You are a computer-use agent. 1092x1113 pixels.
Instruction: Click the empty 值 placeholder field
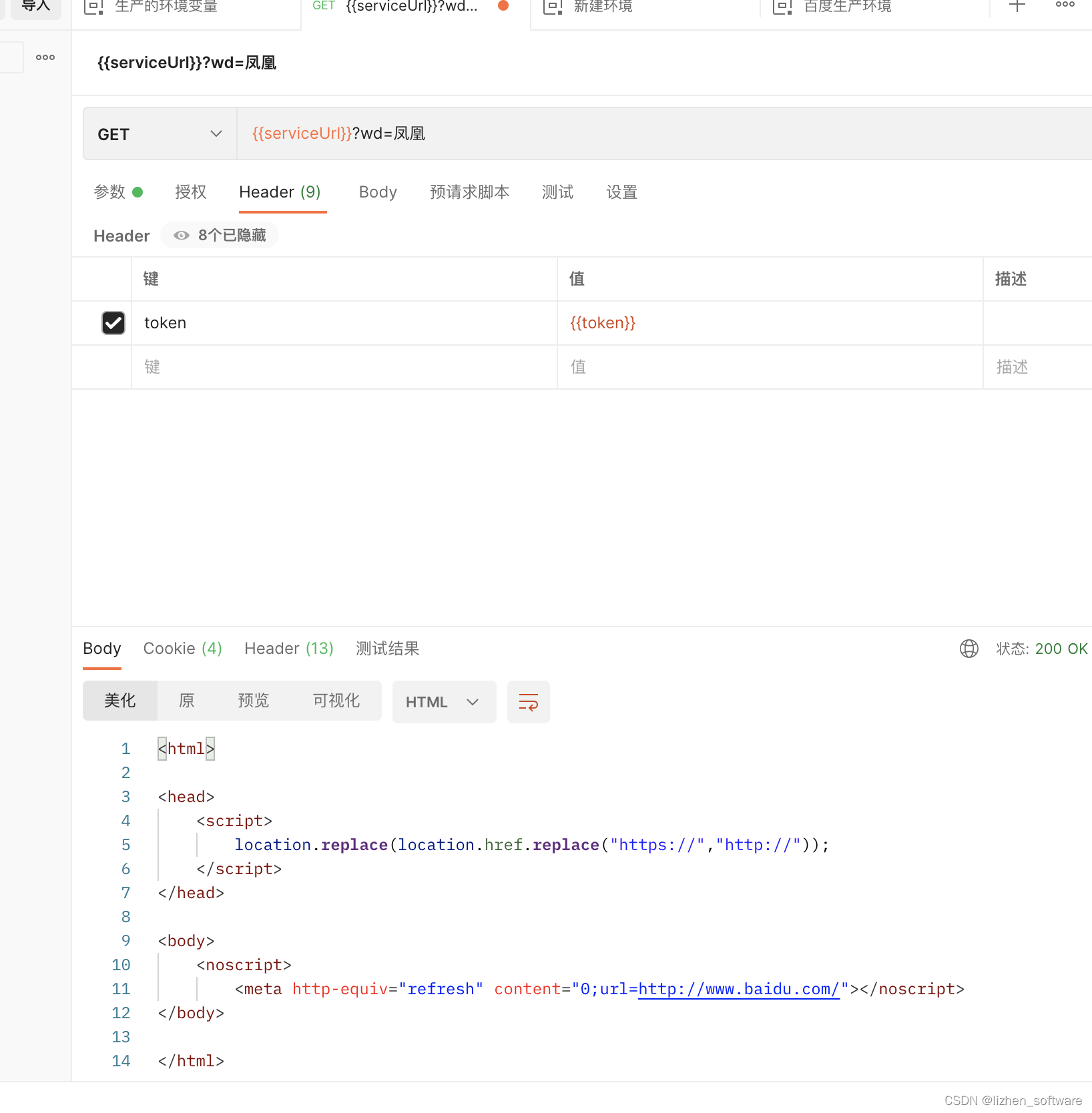pyautogui.click(x=770, y=367)
